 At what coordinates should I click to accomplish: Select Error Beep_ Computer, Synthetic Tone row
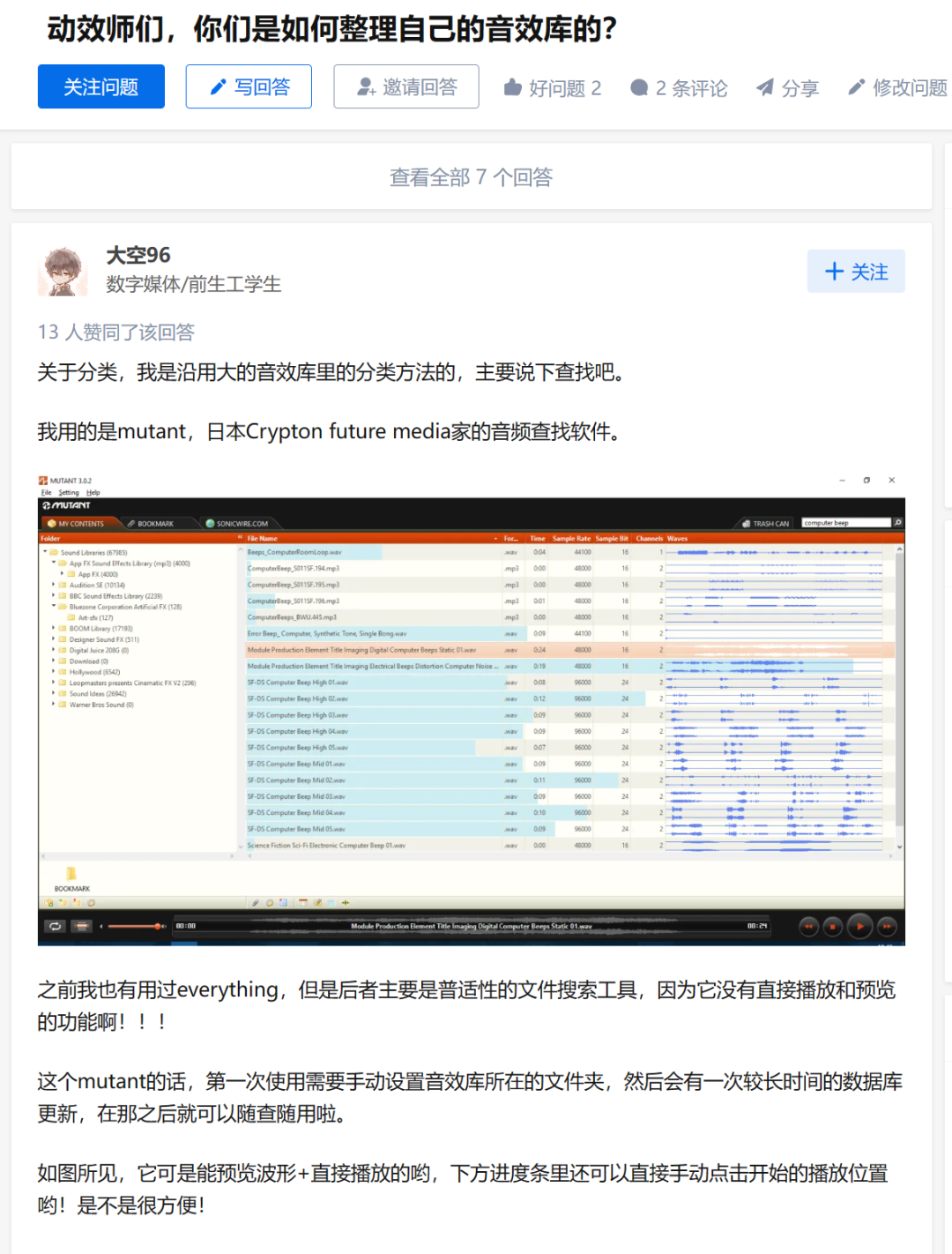pos(569,633)
